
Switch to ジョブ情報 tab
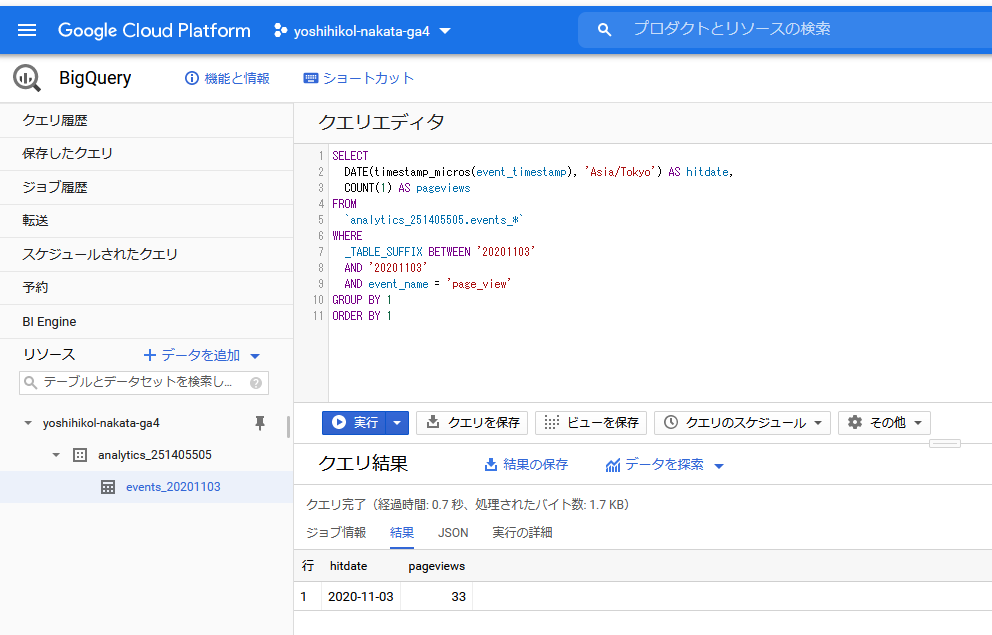pos(336,533)
